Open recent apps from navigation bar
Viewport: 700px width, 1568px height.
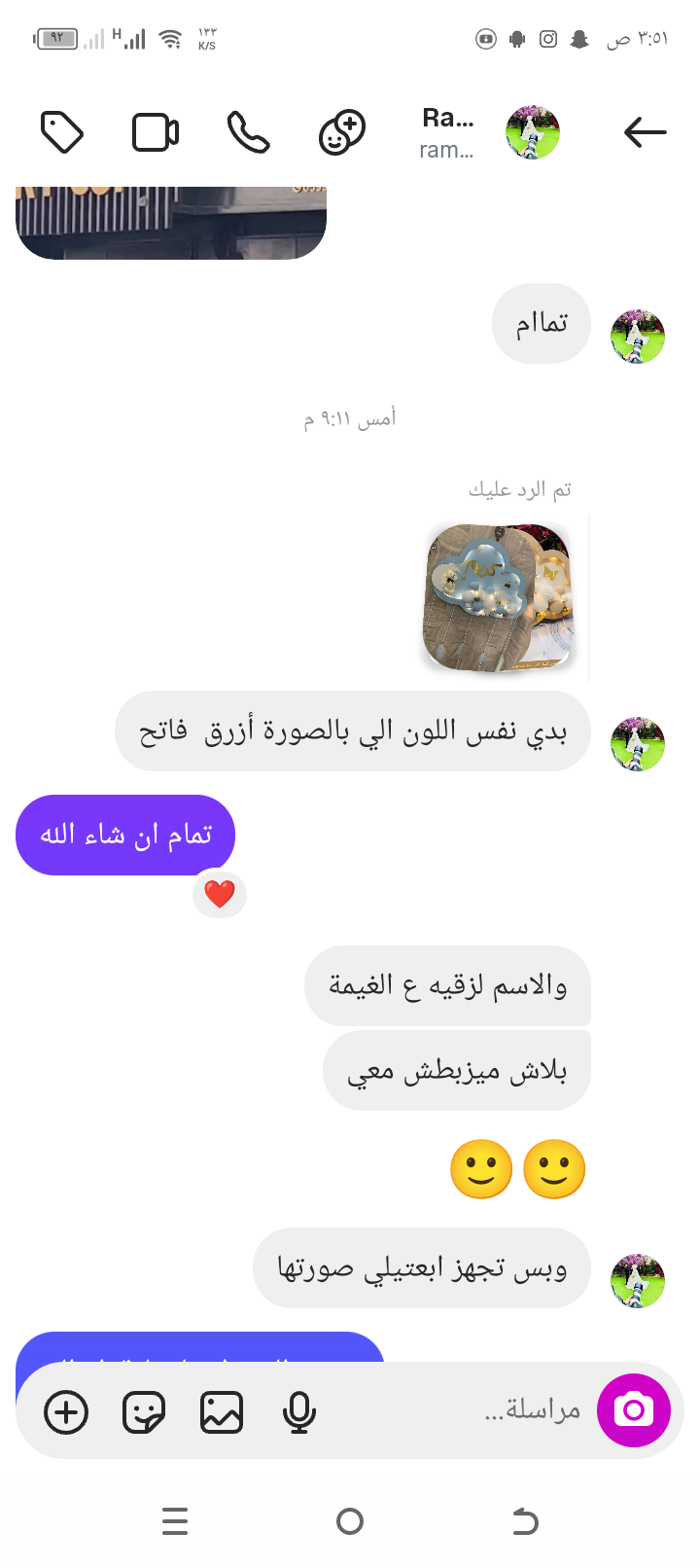tap(175, 1520)
